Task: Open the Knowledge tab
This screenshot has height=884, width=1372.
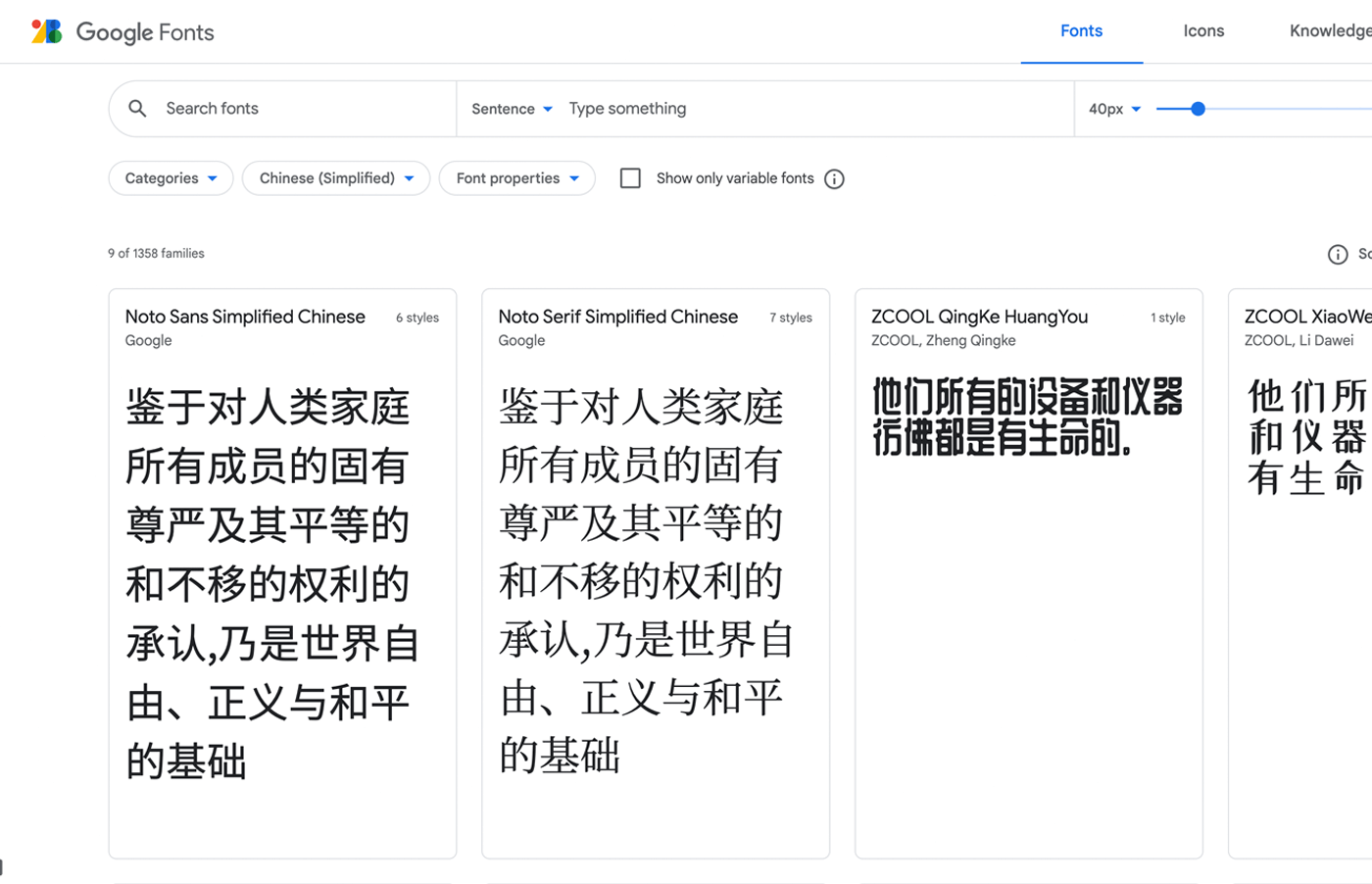Action: tap(1330, 31)
